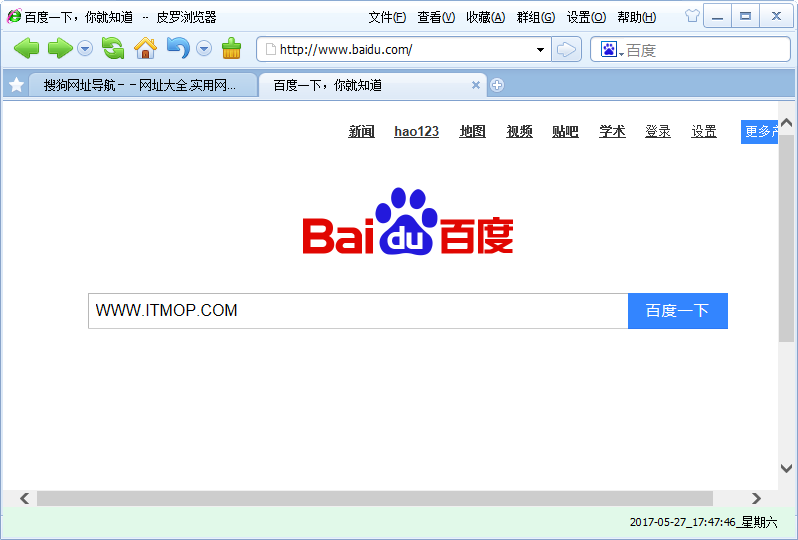
Task: Click the Baidu page 设置 link
Action: pyautogui.click(x=704, y=131)
